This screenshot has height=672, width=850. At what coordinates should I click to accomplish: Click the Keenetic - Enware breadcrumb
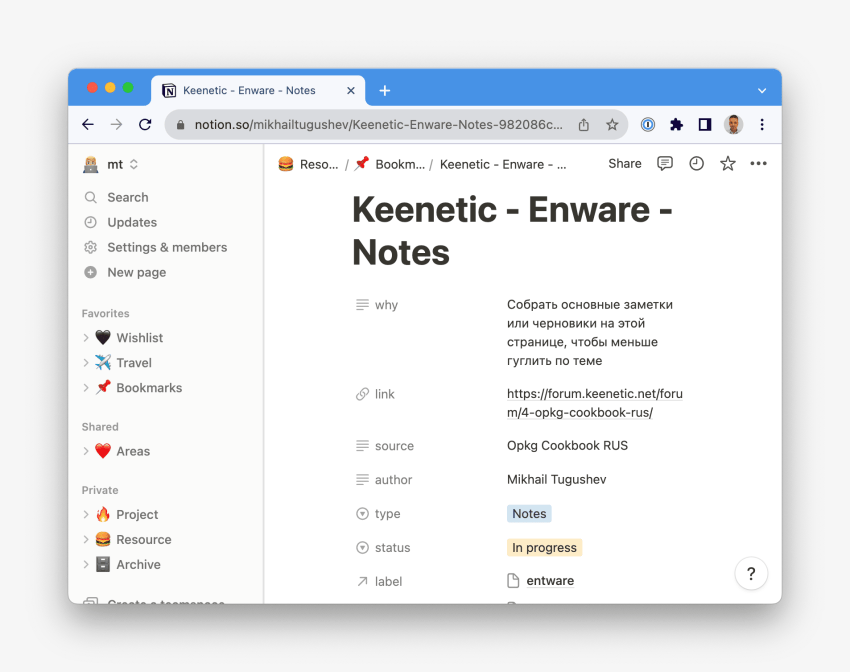(x=503, y=164)
